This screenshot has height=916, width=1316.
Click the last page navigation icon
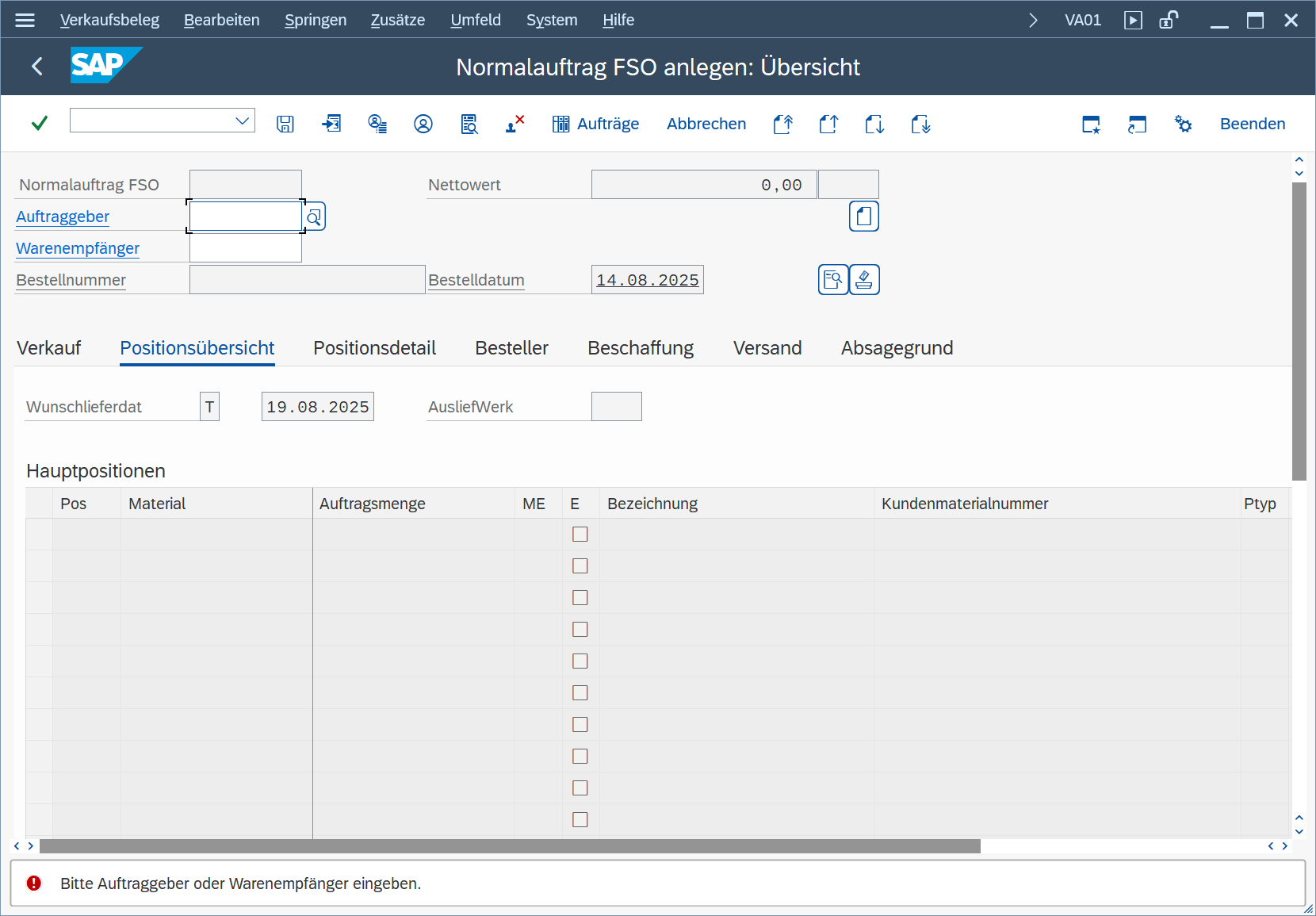point(920,124)
